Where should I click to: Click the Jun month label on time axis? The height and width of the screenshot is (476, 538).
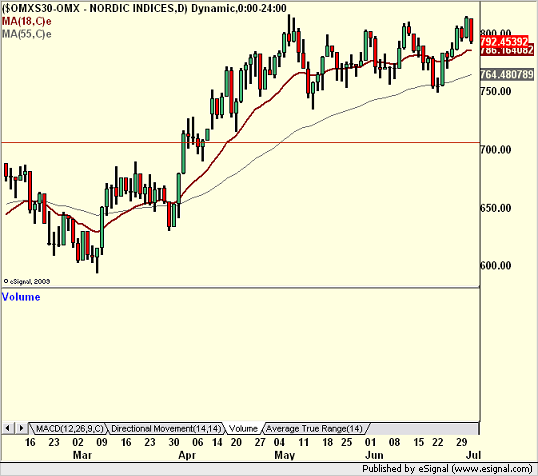click(x=374, y=455)
